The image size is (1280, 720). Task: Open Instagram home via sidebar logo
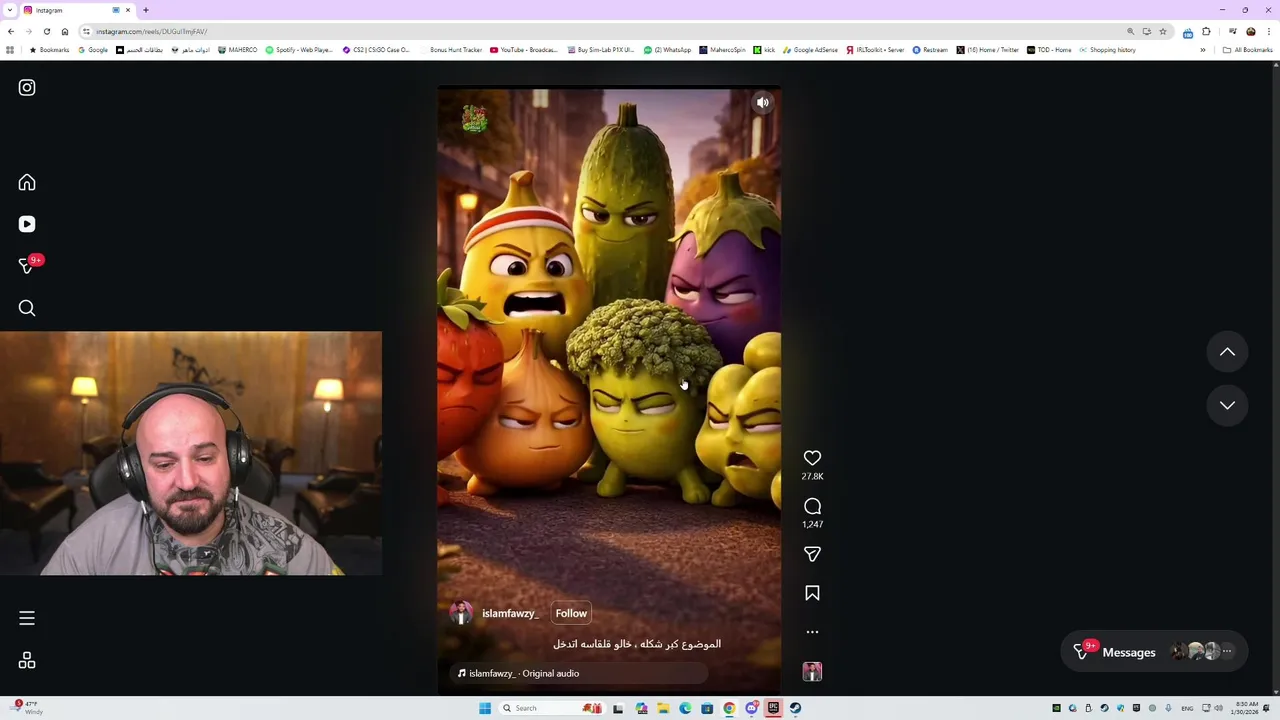click(27, 88)
